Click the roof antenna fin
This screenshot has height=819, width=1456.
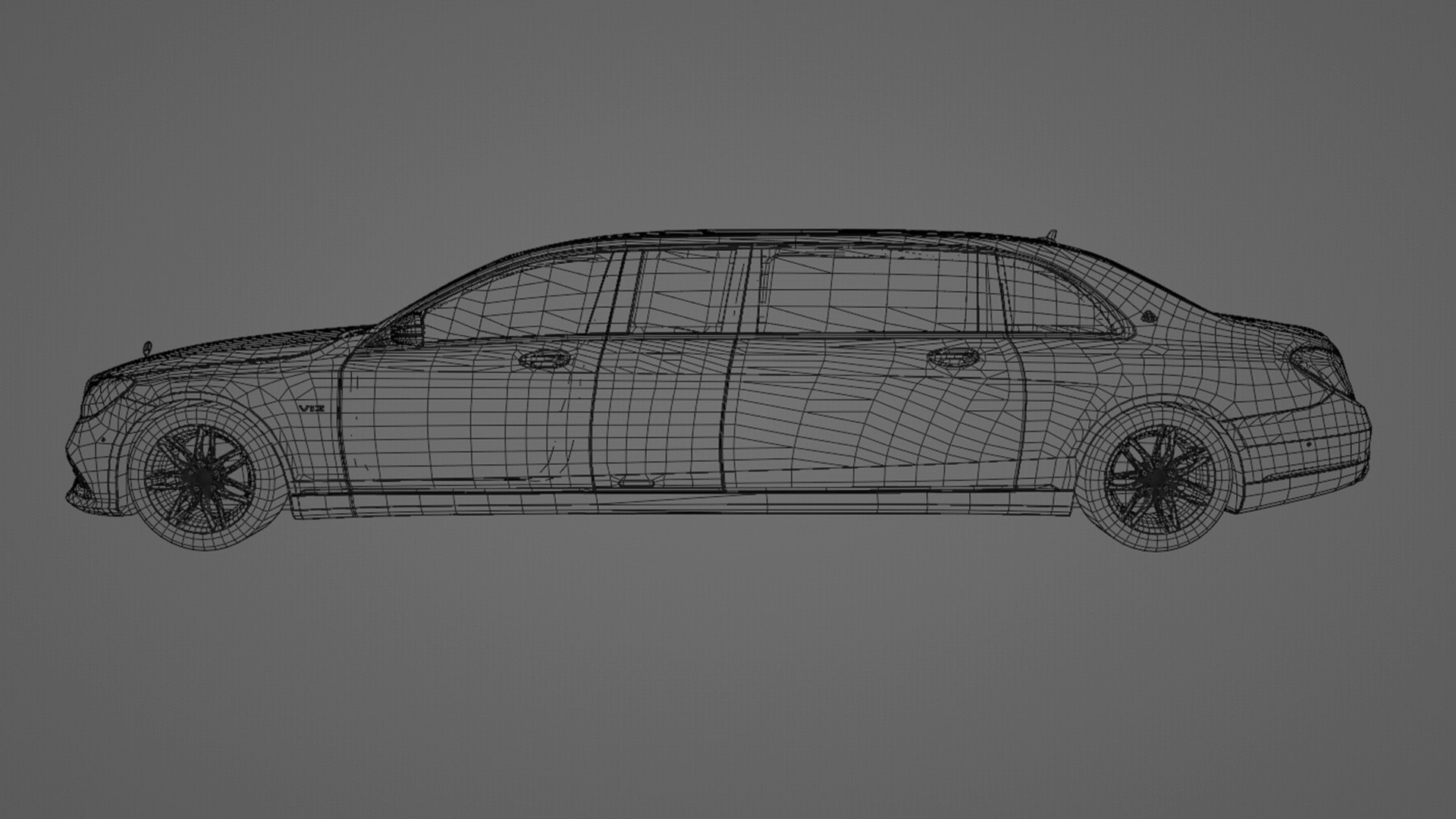[x=1050, y=234]
